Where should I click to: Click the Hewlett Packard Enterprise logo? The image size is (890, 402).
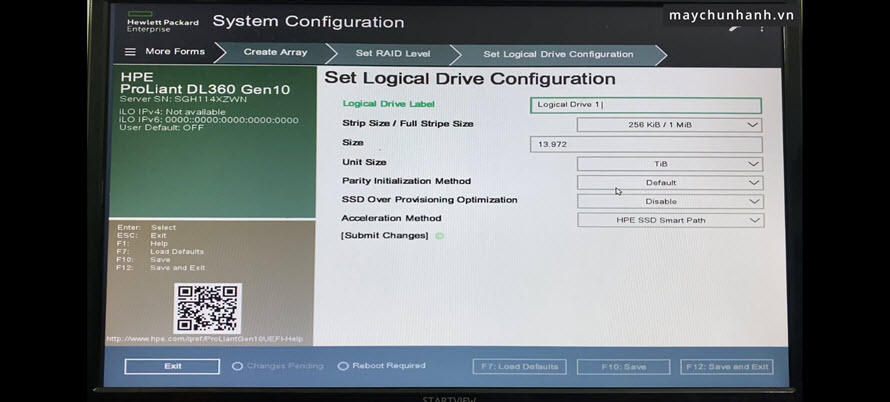pos(162,22)
